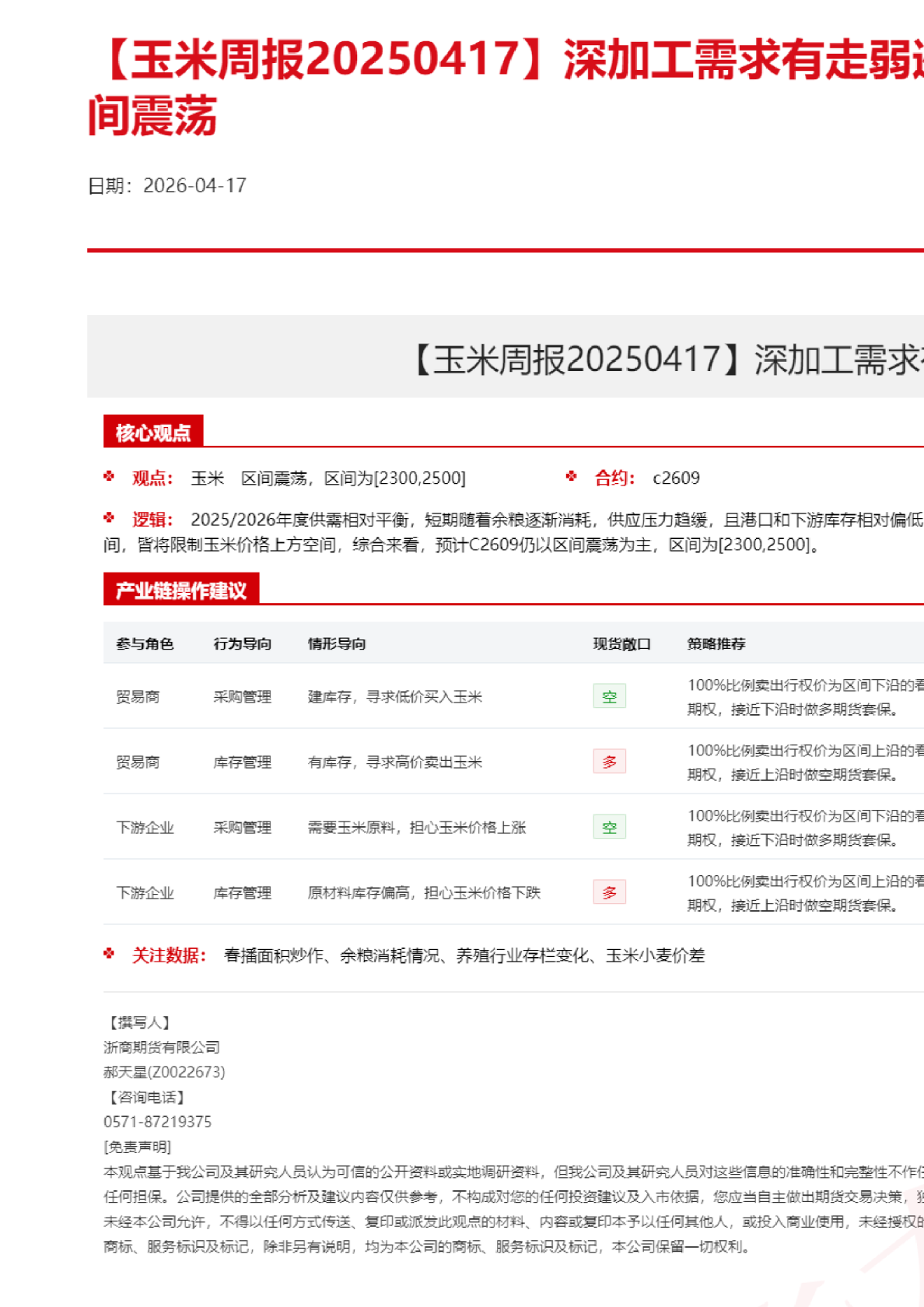Click the red bullet icon beside 观点
The width and height of the screenshot is (924, 1307).
click(x=109, y=476)
